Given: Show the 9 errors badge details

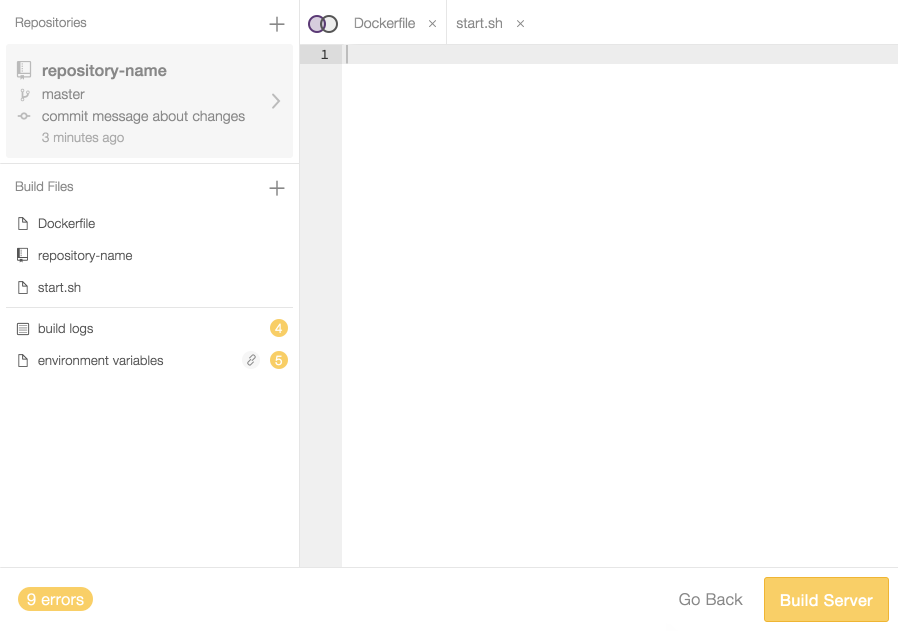Looking at the screenshot, I should pos(55,600).
